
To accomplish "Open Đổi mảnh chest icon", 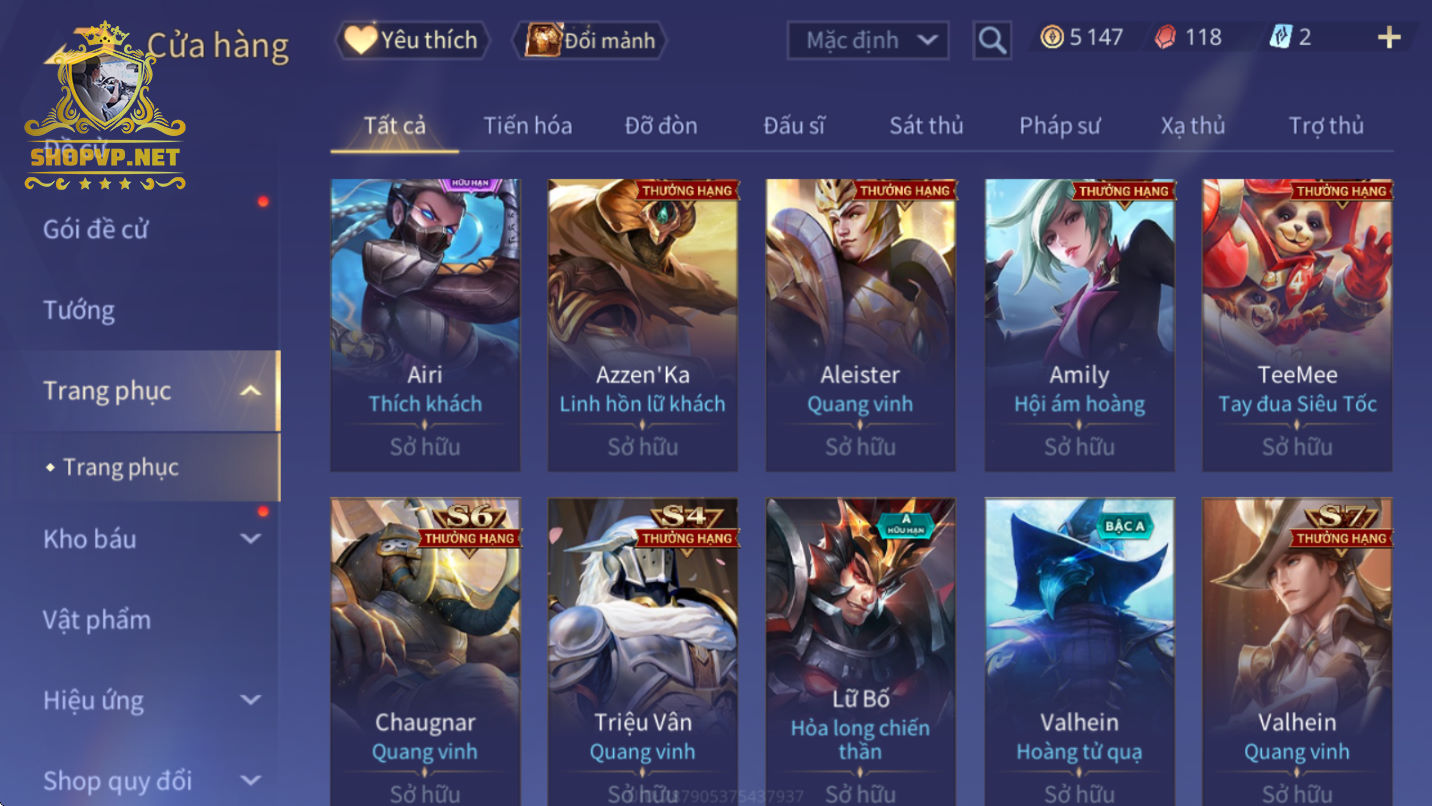I will pyautogui.click(x=544, y=40).
